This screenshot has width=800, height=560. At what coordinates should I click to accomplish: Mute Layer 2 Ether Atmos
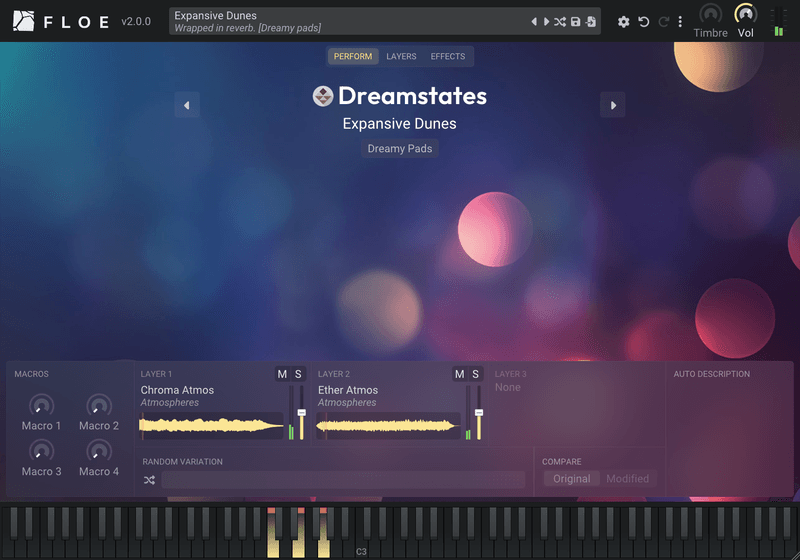(460, 374)
